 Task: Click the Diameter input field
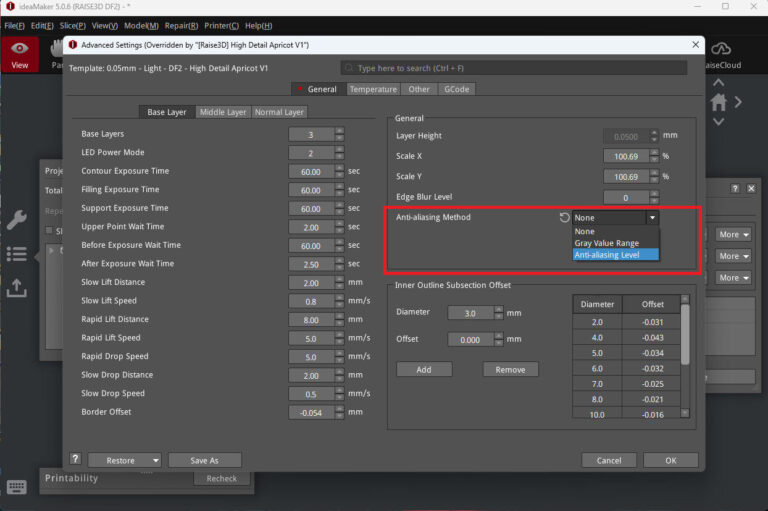coord(471,313)
